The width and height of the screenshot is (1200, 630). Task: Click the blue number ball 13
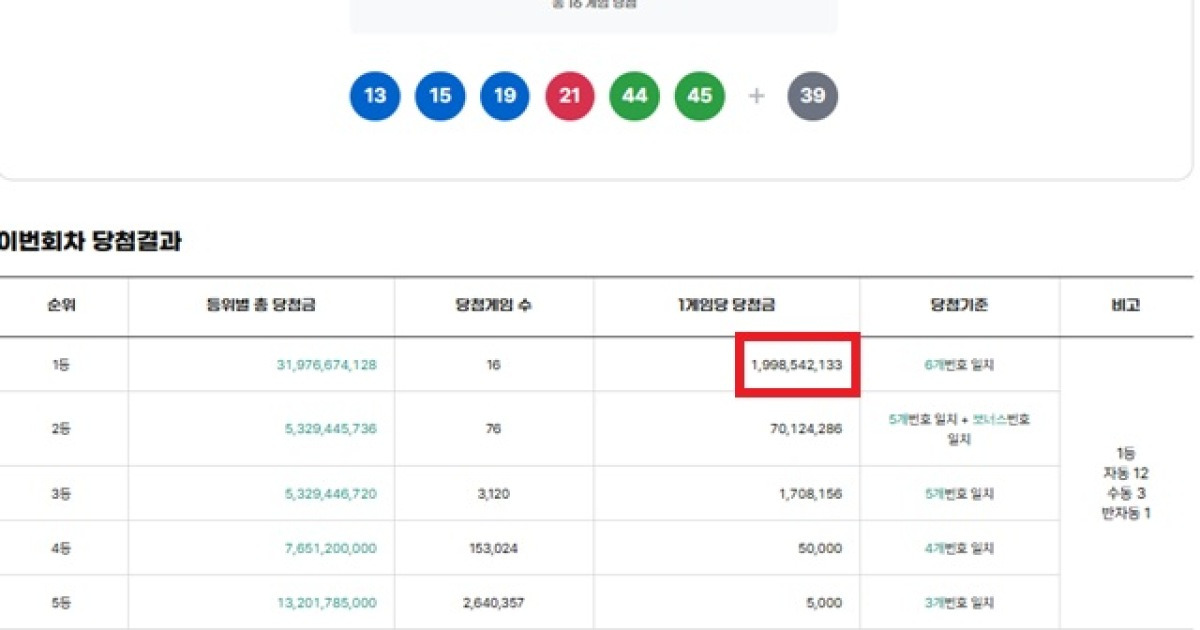tap(374, 96)
